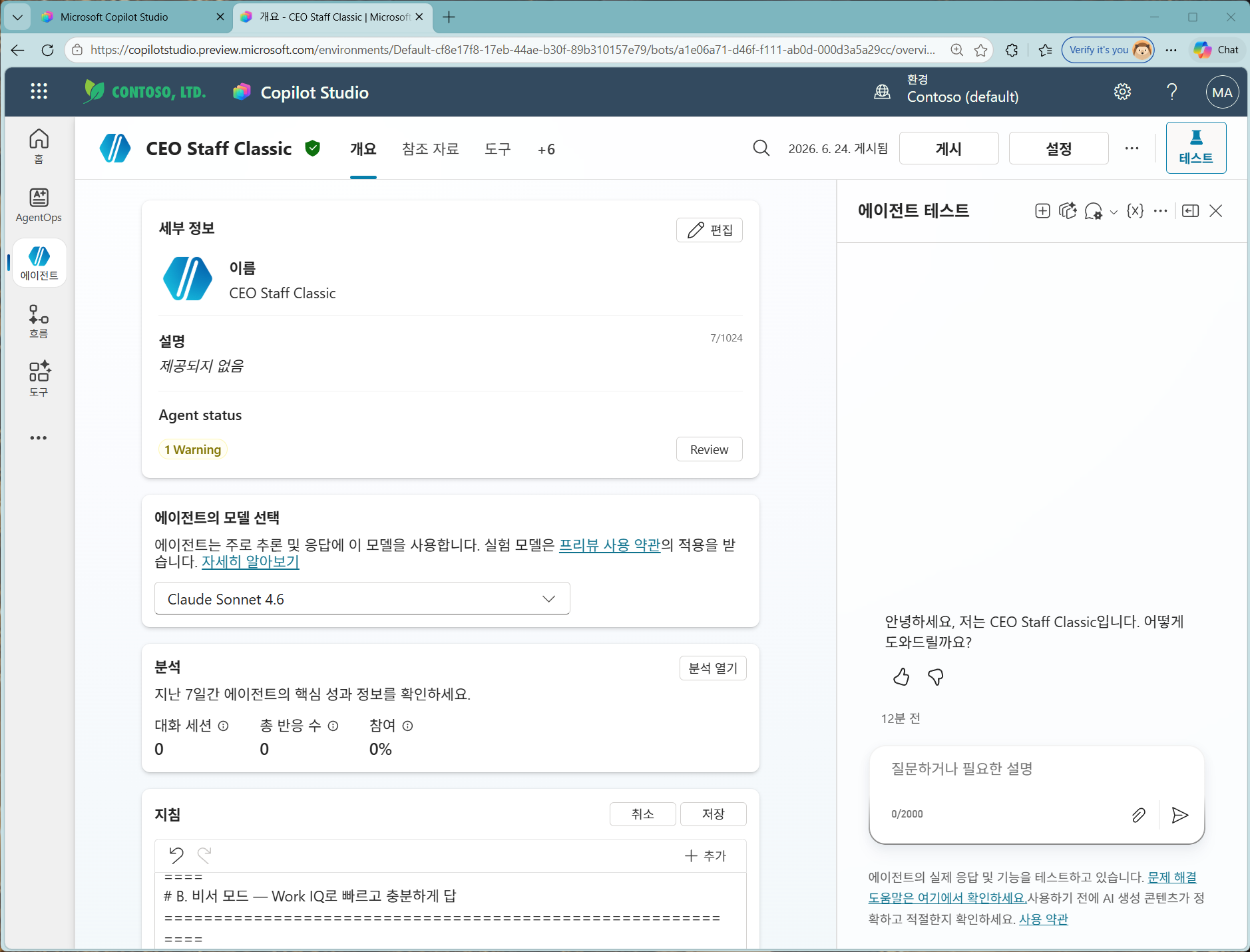Redo the instruction edit

[x=204, y=855]
